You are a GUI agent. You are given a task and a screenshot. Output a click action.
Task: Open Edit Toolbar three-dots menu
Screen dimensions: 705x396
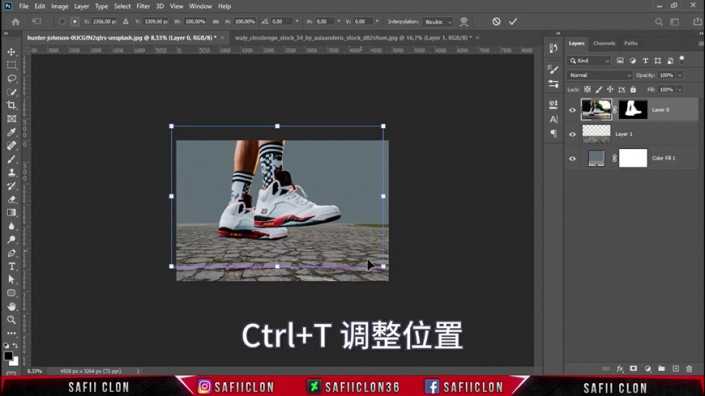(x=12, y=333)
